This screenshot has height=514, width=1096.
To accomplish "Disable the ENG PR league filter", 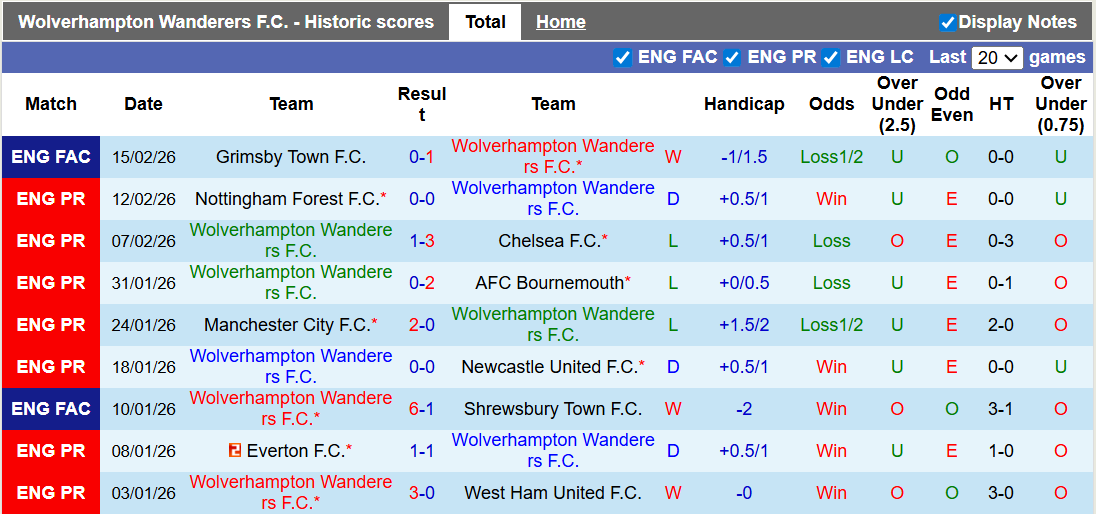I will pos(732,58).
